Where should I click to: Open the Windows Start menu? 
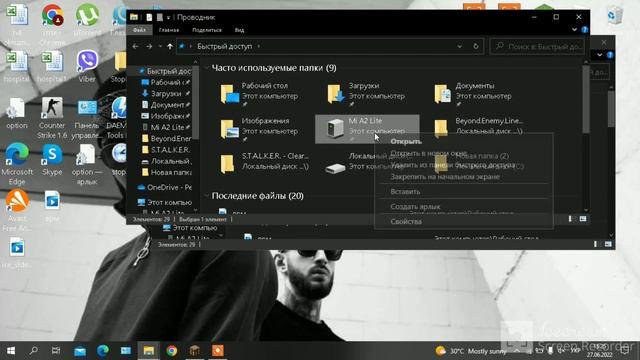click(x=11, y=351)
